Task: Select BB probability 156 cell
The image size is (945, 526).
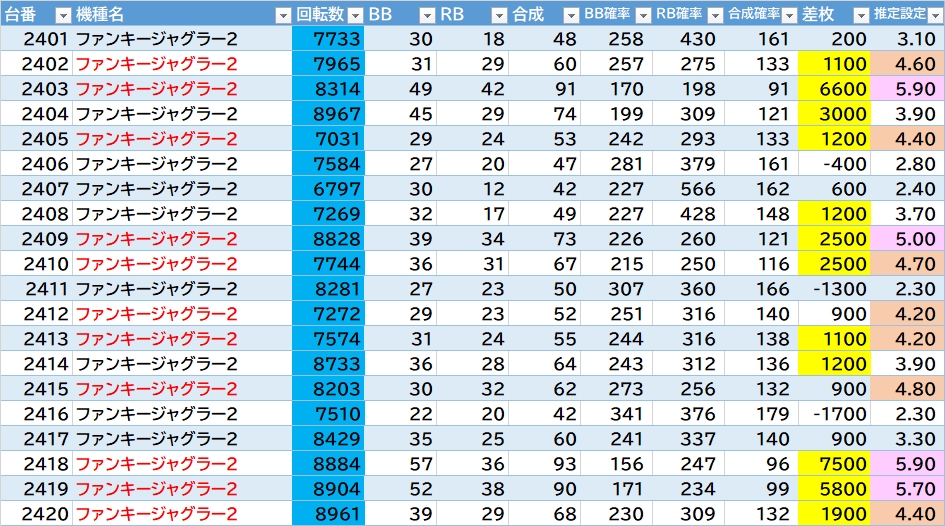Action: (x=617, y=463)
